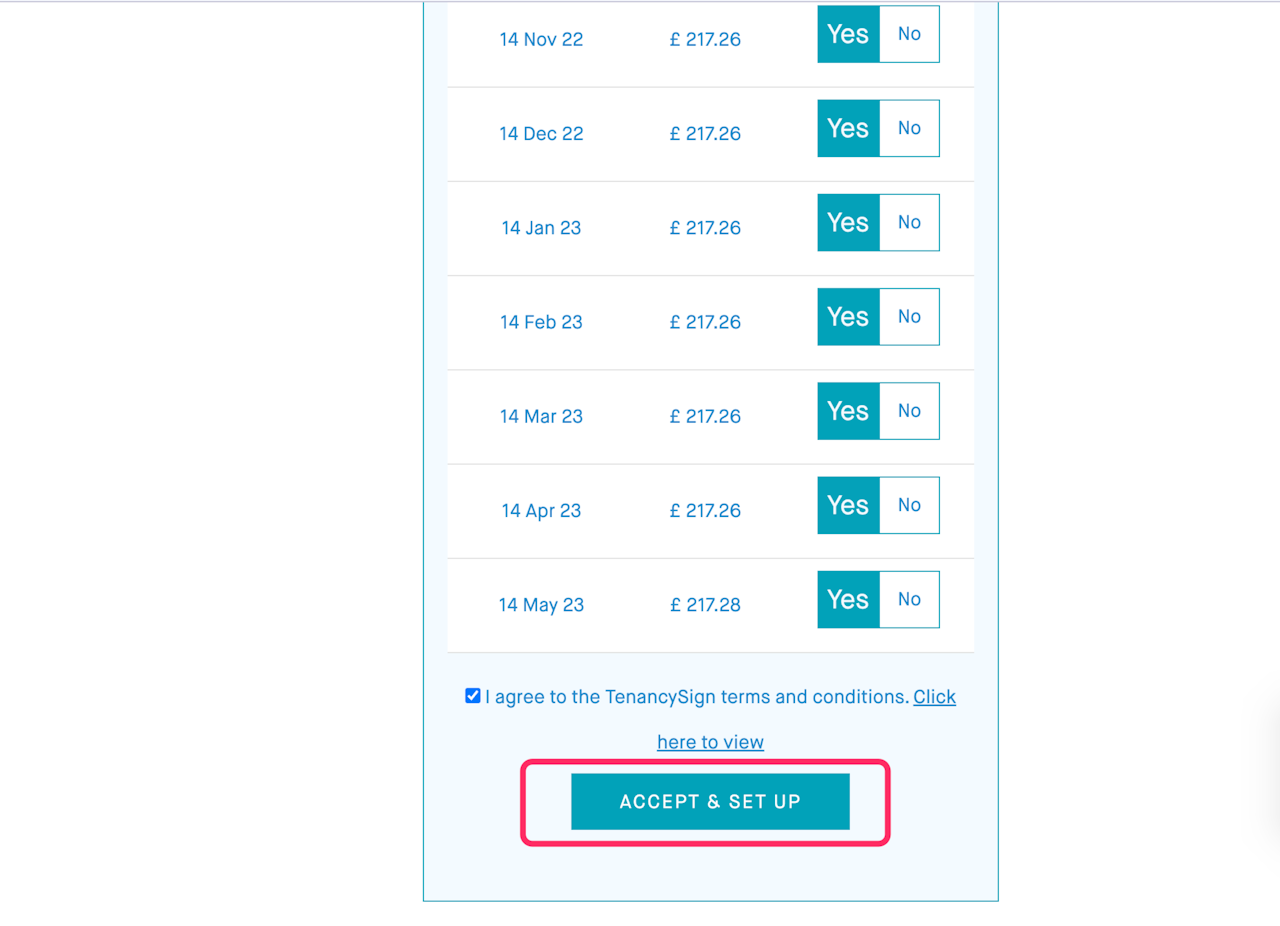The height and width of the screenshot is (926, 1280).
Task: Select No for 14 Dec 22 payment
Action: (x=909, y=128)
